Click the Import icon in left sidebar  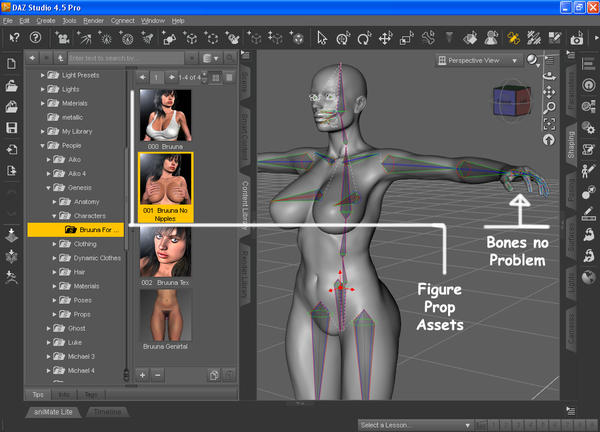11,149
